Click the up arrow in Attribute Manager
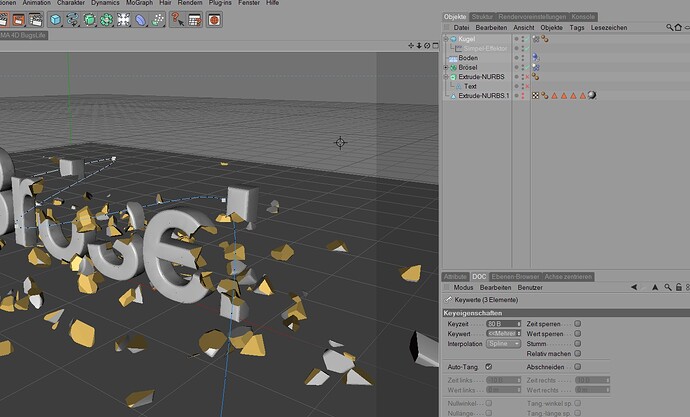690x417 pixels. (655, 287)
